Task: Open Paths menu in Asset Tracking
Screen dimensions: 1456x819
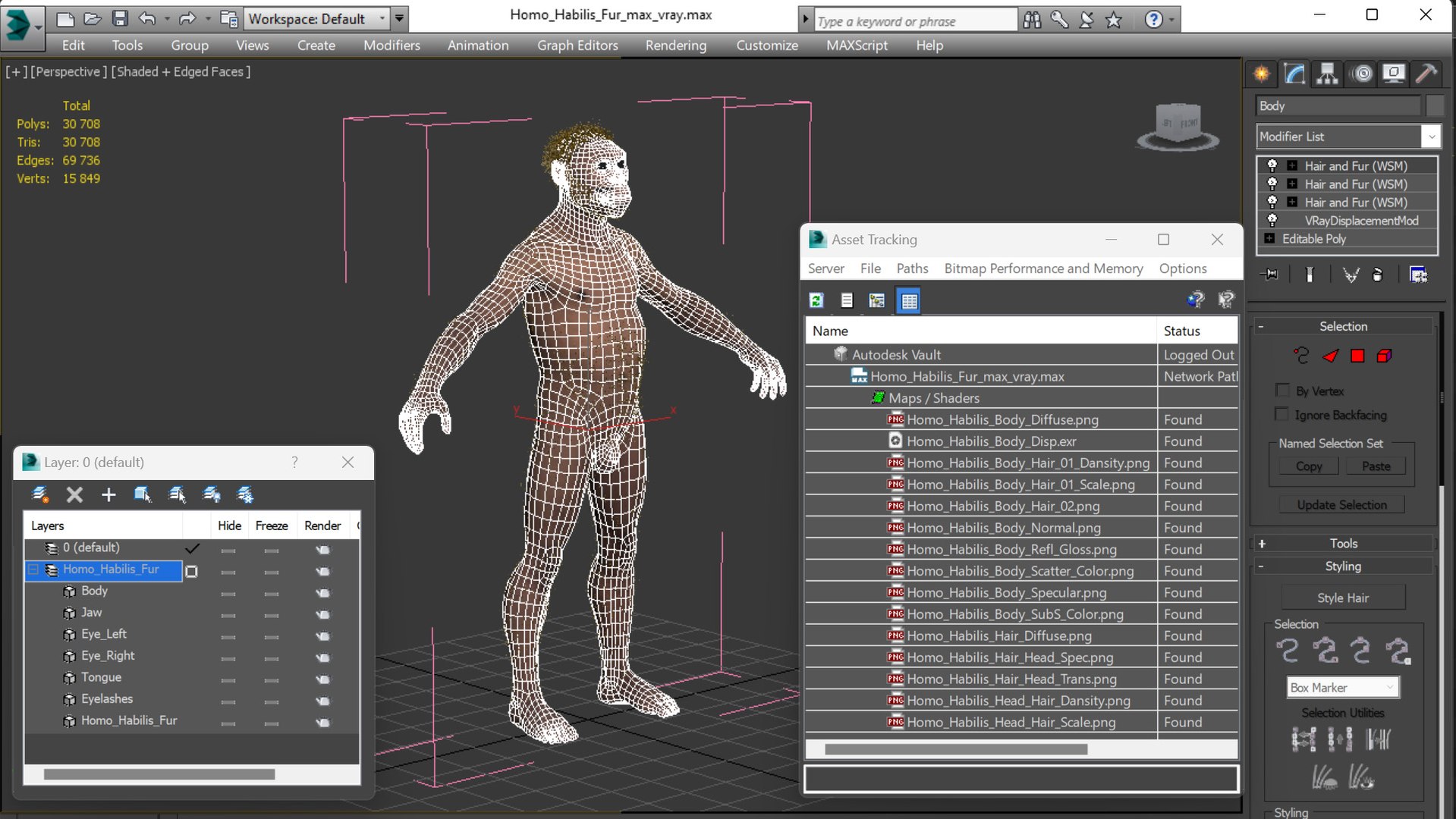Action: [912, 268]
